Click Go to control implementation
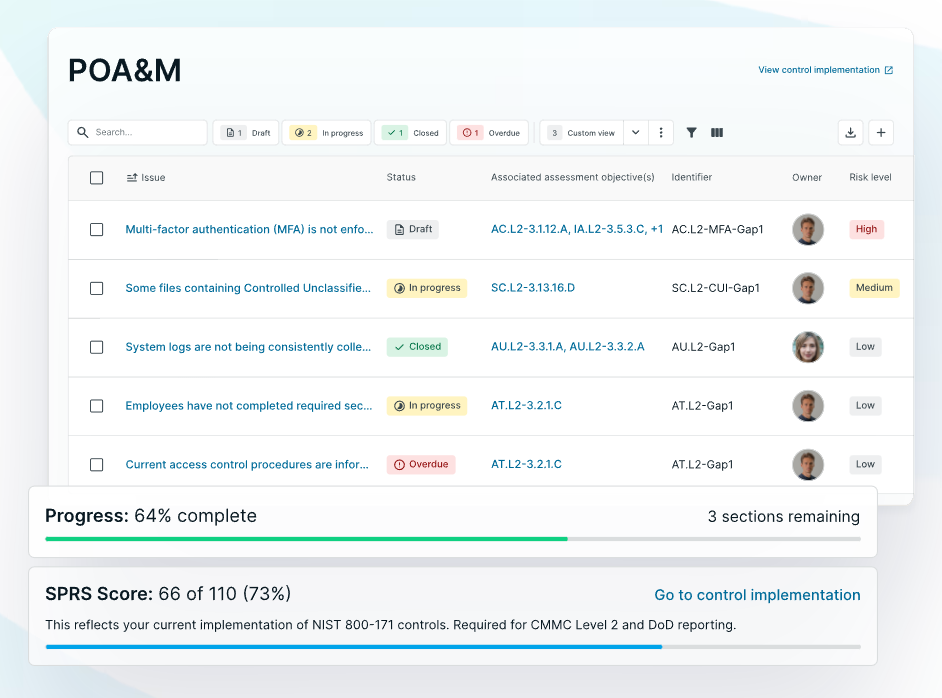 click(757, 595)
